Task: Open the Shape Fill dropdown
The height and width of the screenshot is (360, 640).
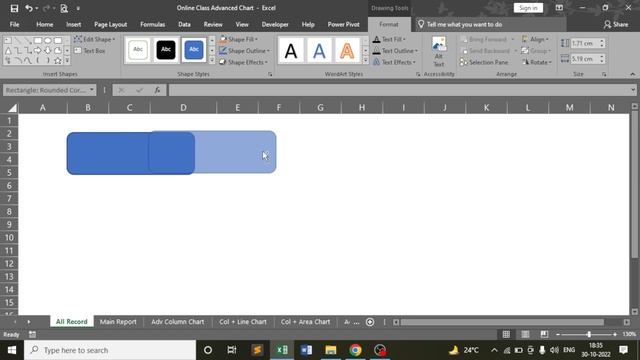Action: point(239,39)
